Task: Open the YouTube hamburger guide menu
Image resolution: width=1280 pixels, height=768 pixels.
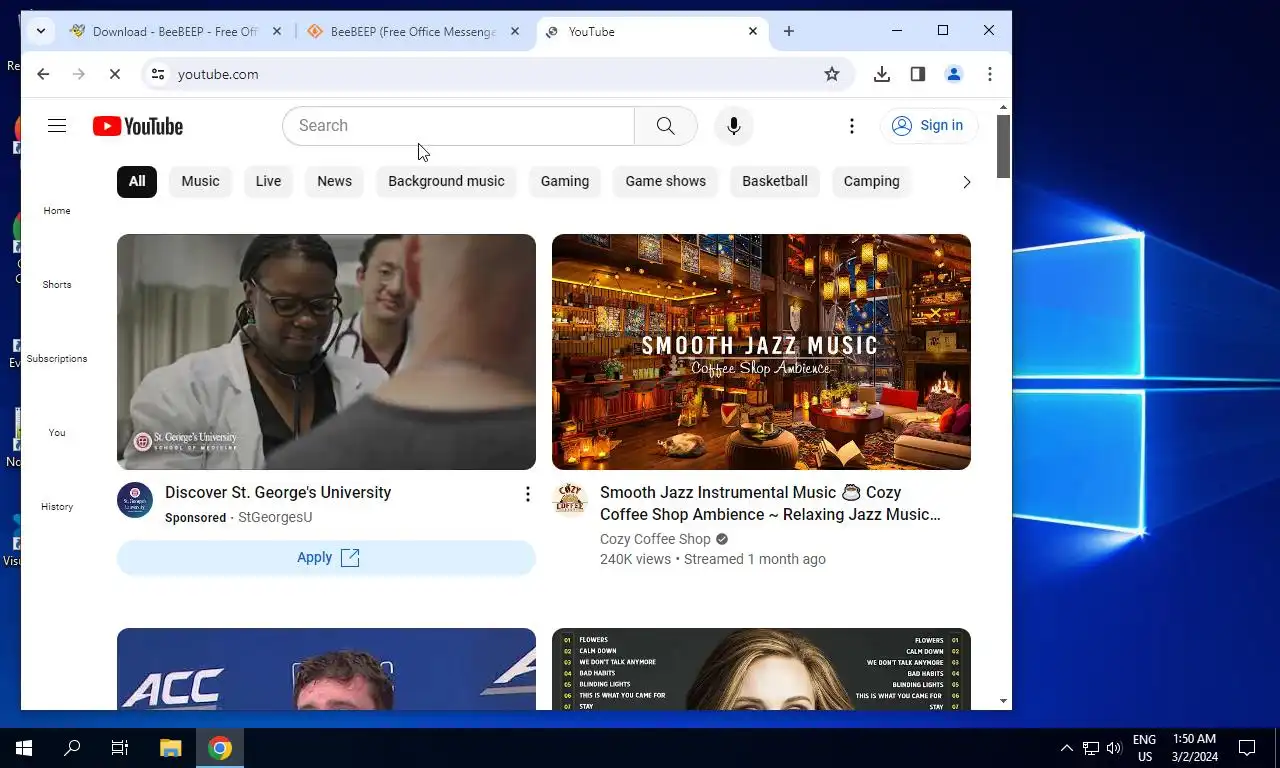Action: (x=57, y=126)
